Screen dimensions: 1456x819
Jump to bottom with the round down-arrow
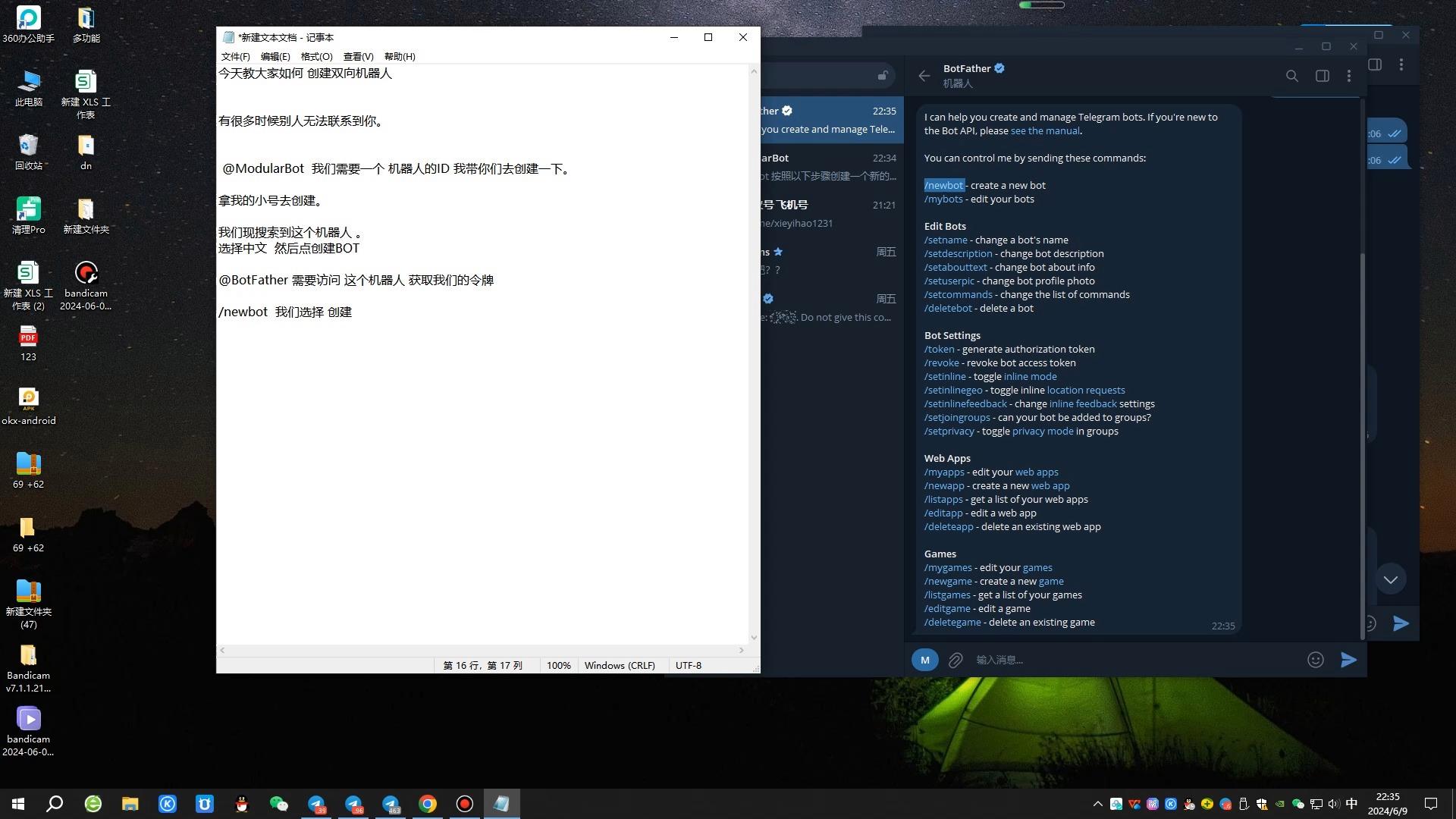pos(1390,579)
